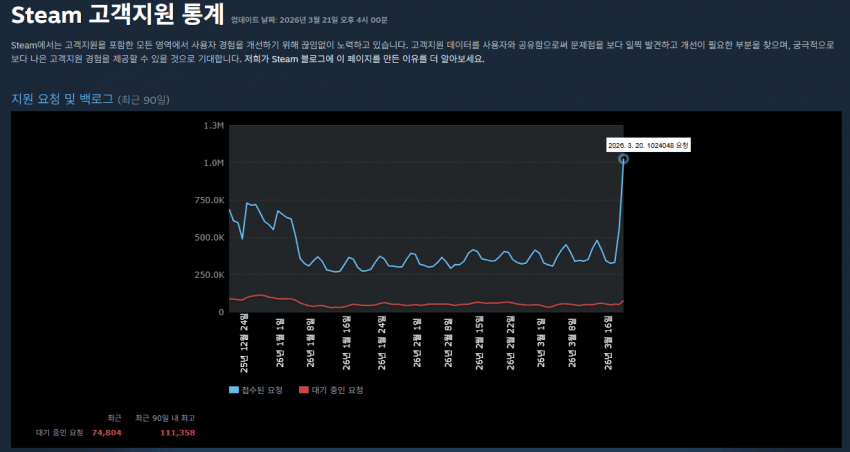
Task: Click the 26년 1월 8일 x-axis date label
Action: [311, 343]
